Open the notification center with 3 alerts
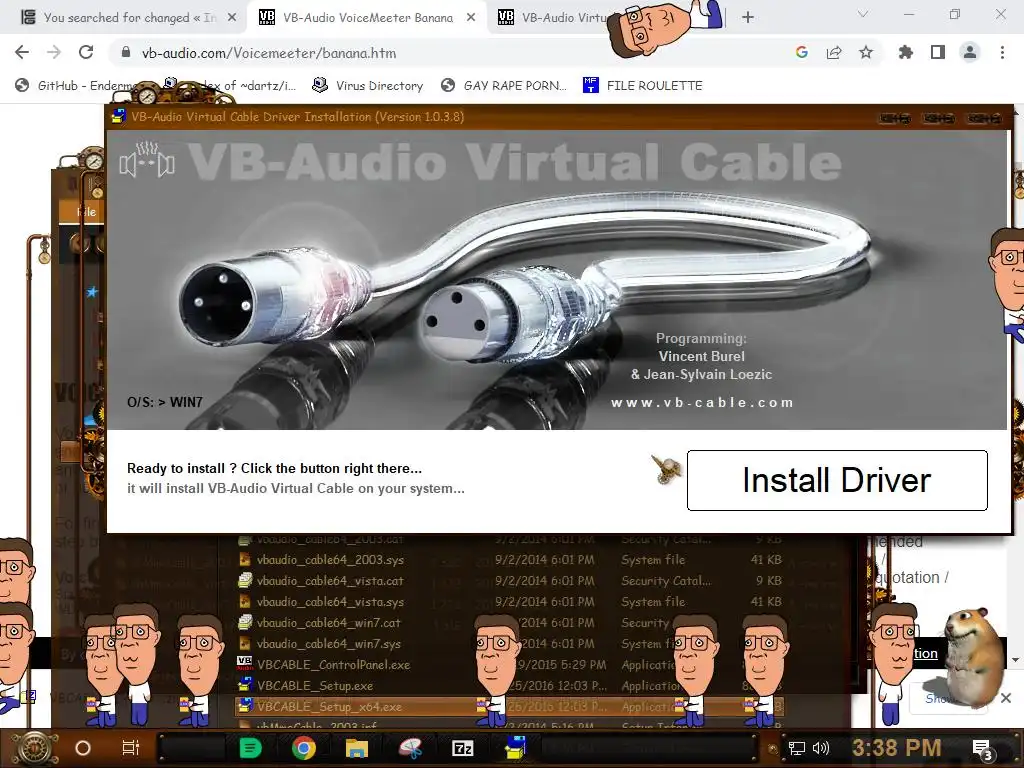The image size is (1024, 768). pyautogui.click(x=982, y=750)
